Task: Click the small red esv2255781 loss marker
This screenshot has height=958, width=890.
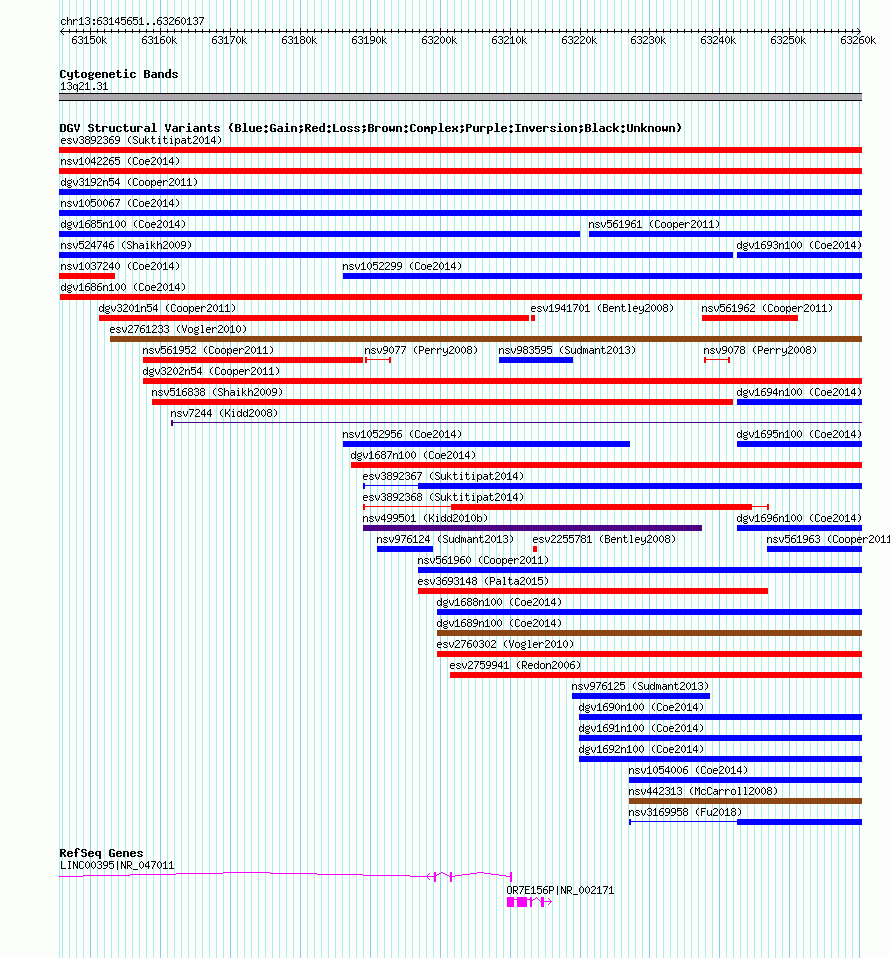Action: pyautogui.click(x=535, y=549)
